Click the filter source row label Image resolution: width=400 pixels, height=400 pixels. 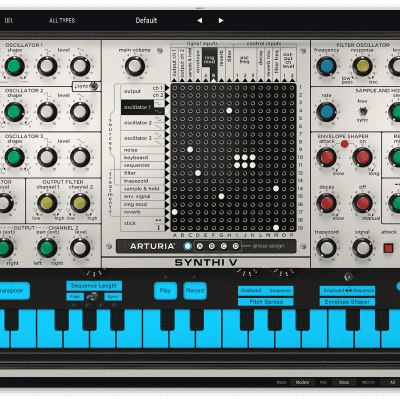[x=130, y=173]
